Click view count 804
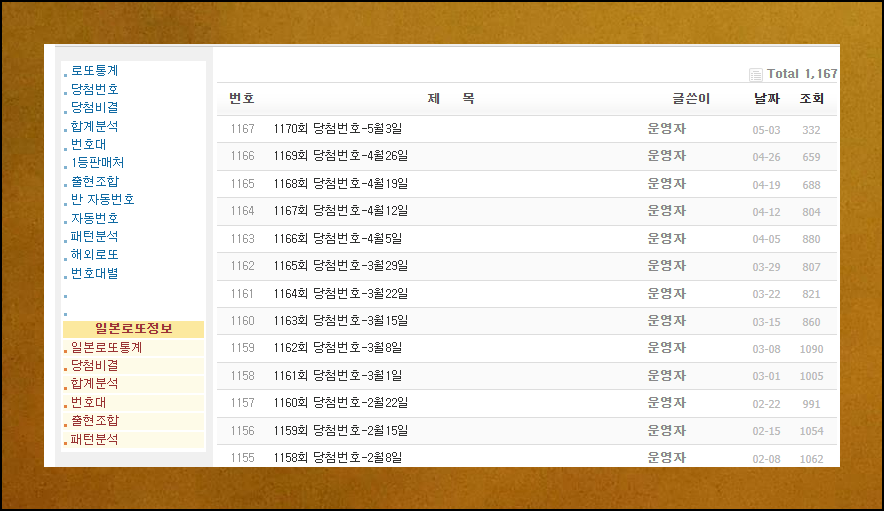The width and height of the screenshot is (884, 511). (x=811, y=212)
